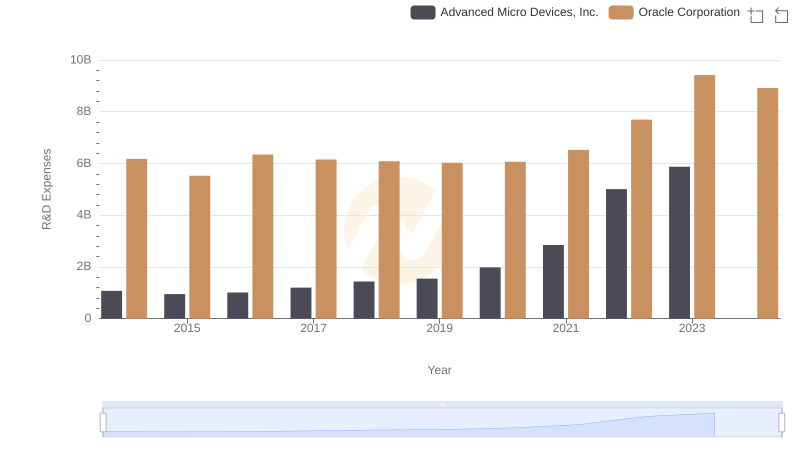Image resolution: width=800 pixels, height=461 pixels.
Task: Select the Oracle bar above 2019
Action: click(x=452, y=241)
